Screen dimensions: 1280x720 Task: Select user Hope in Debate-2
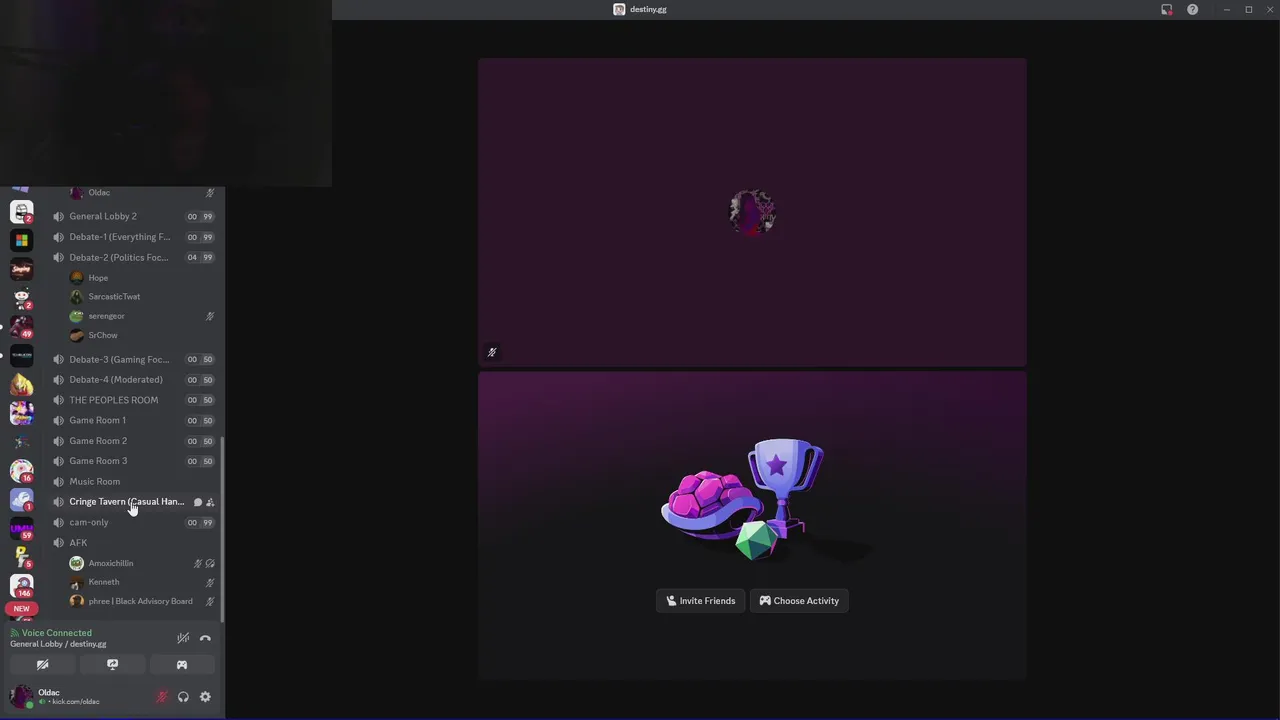(x=143, y=278)
